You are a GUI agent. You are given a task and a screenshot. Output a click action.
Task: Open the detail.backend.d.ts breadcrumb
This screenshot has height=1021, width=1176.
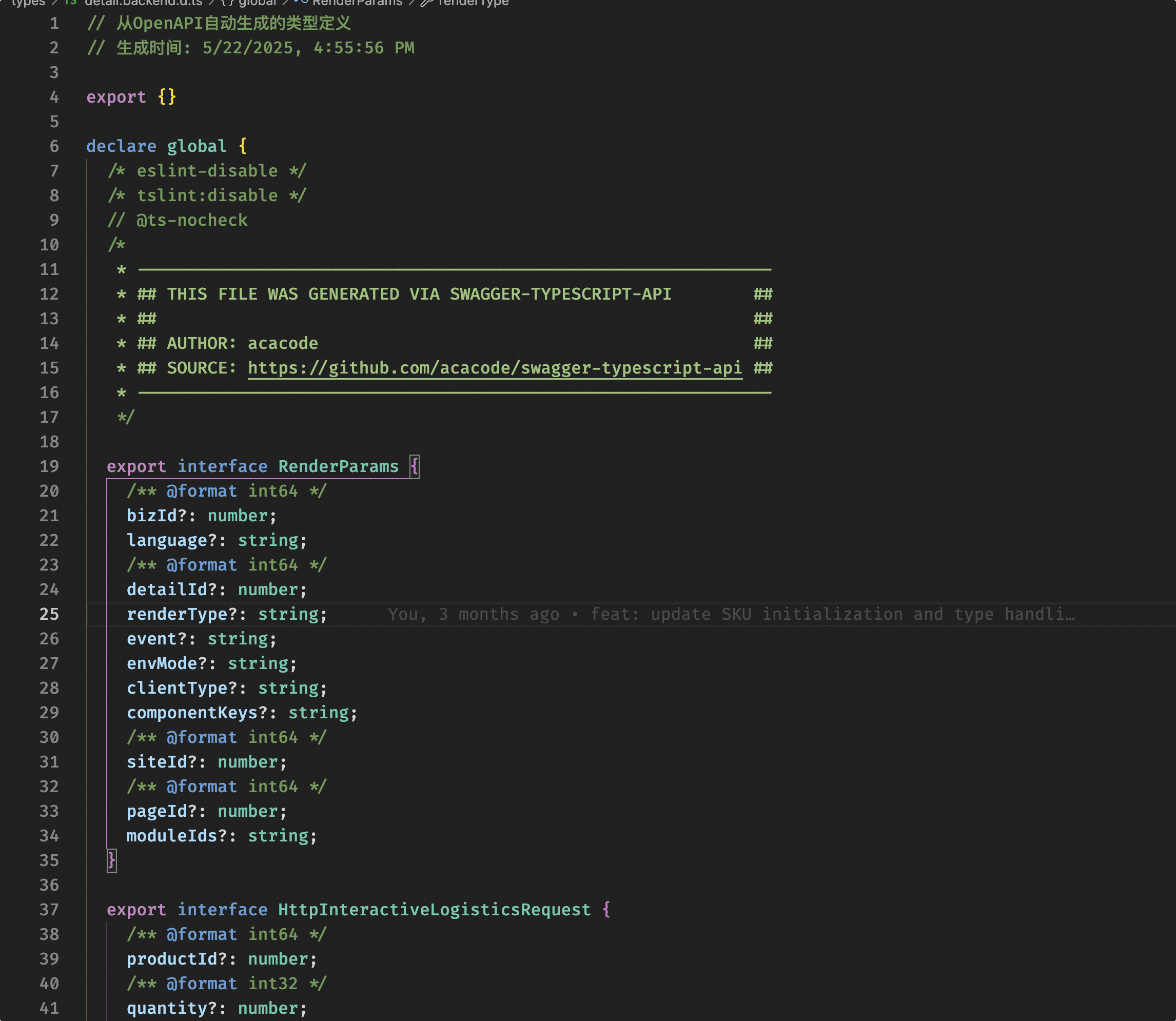143,3
